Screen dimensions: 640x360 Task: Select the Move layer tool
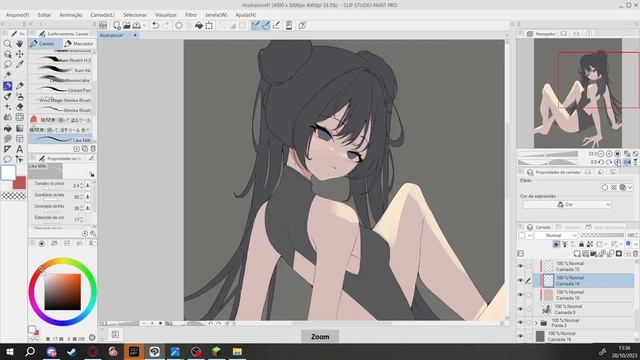(x=19, y=54)
